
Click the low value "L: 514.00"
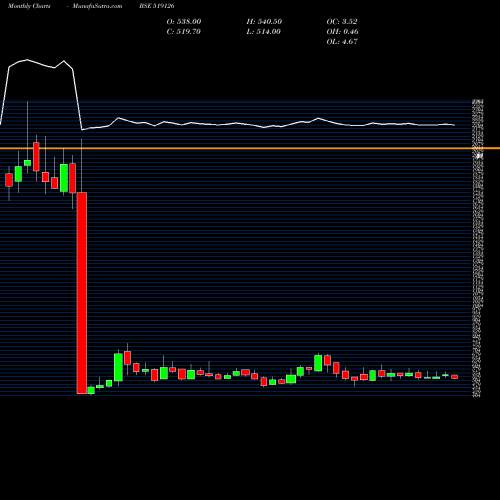pos(264,31)
